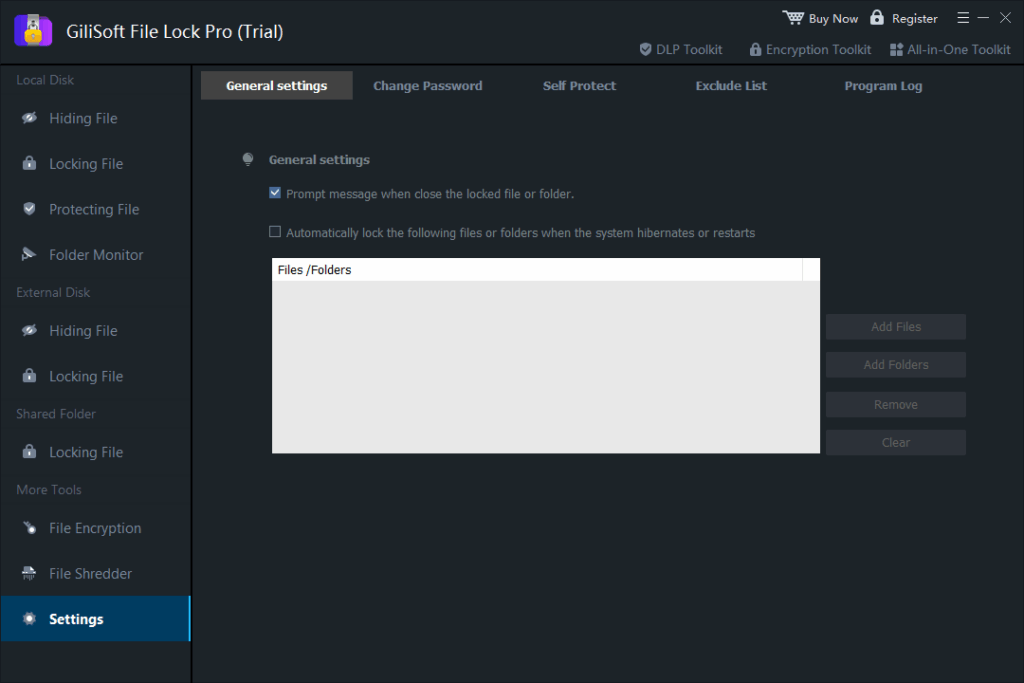Image resolution: width=1024 pixels, height=683 pixels.
Task: Click the Add Files button
Action: pos(895,327)
